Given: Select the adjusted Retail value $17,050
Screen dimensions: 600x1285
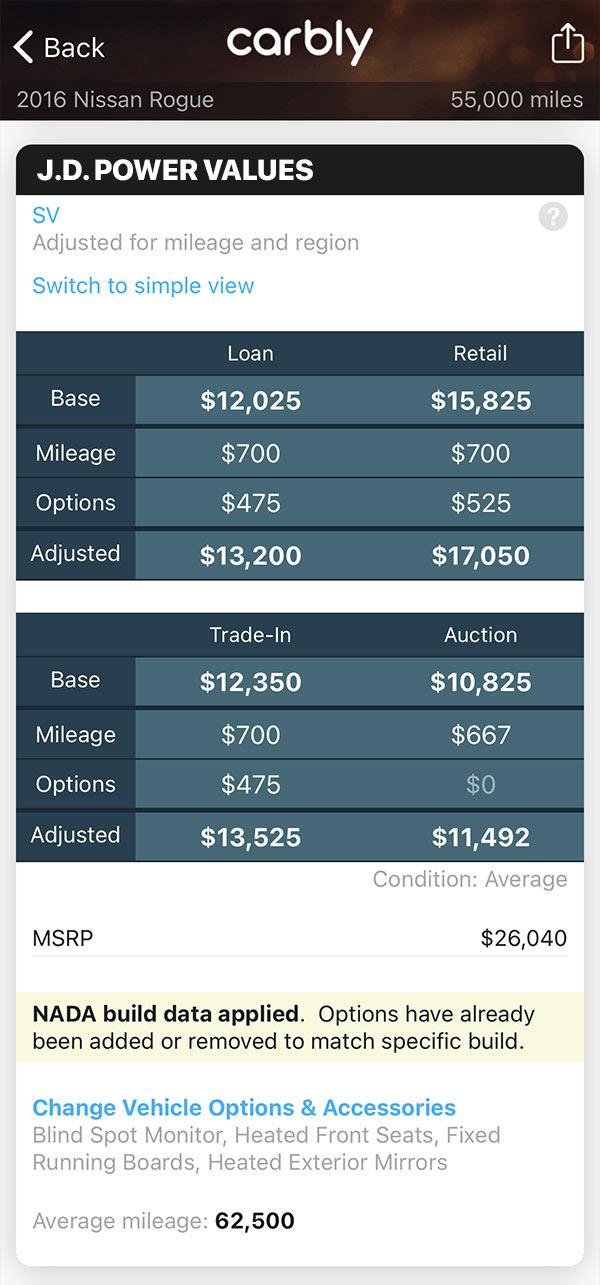Looking at the screenshot, I should point(481,555).
